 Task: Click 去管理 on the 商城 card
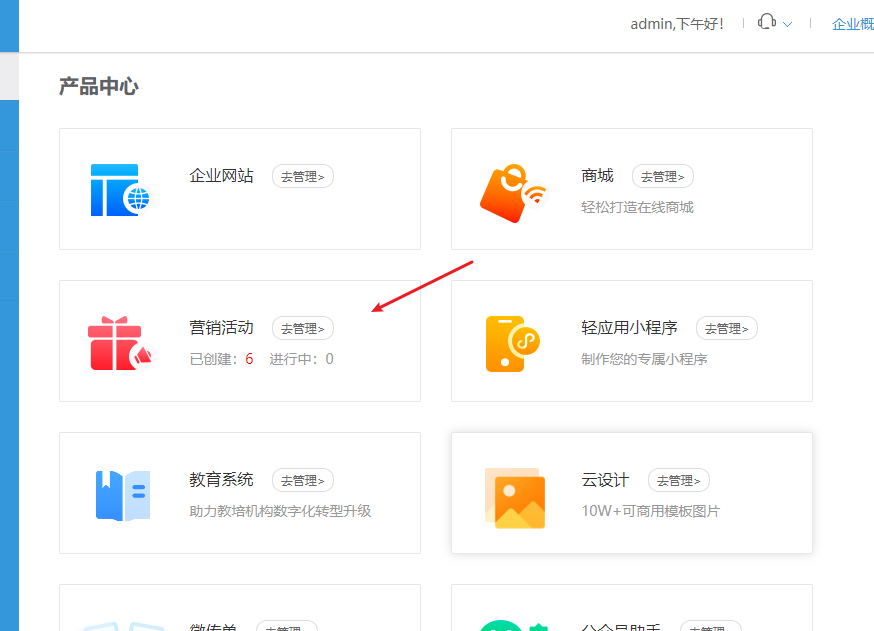point(662,176)
